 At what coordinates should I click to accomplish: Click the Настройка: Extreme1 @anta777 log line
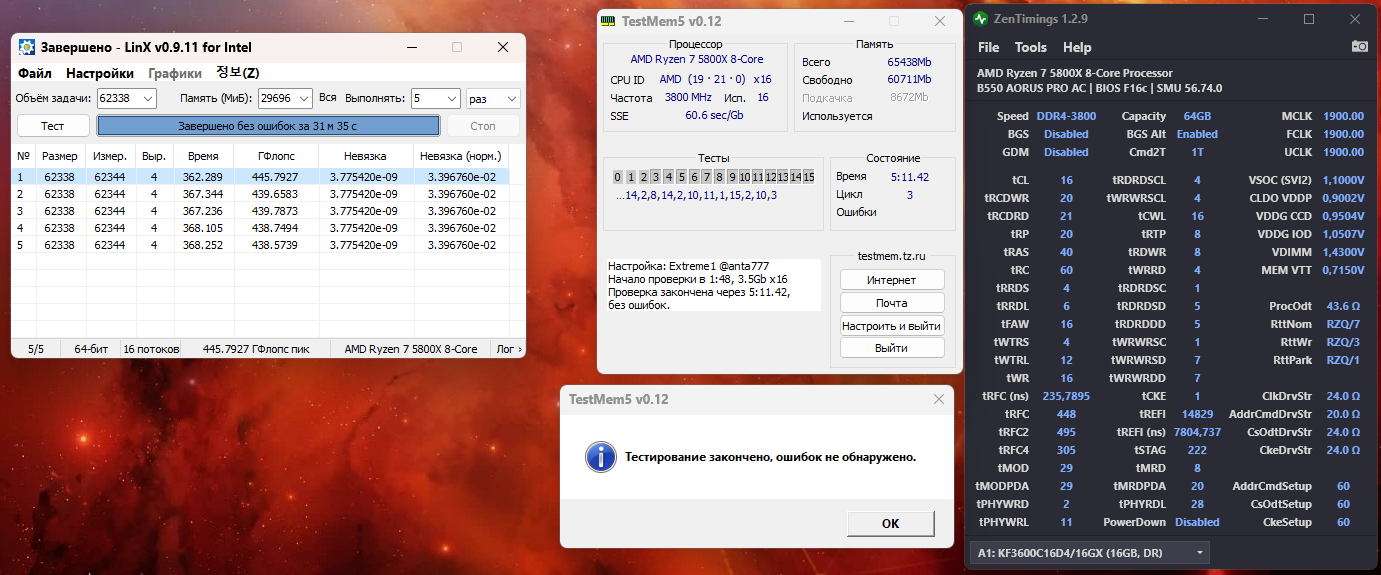tap(689, 266)
